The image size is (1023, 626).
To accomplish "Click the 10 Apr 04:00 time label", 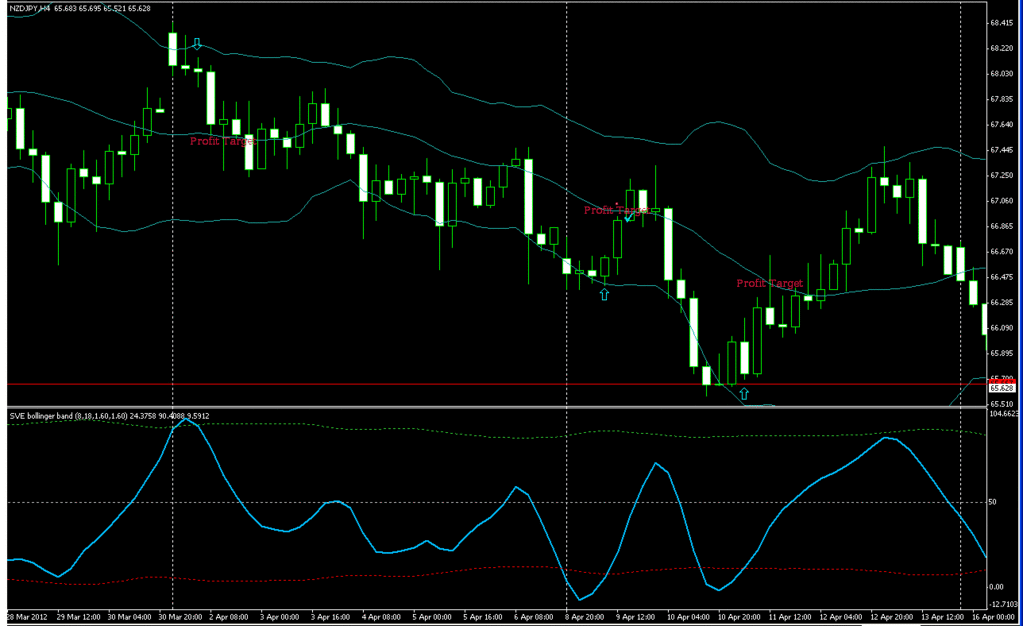I will pyautogui.click(x=688, y=617).
